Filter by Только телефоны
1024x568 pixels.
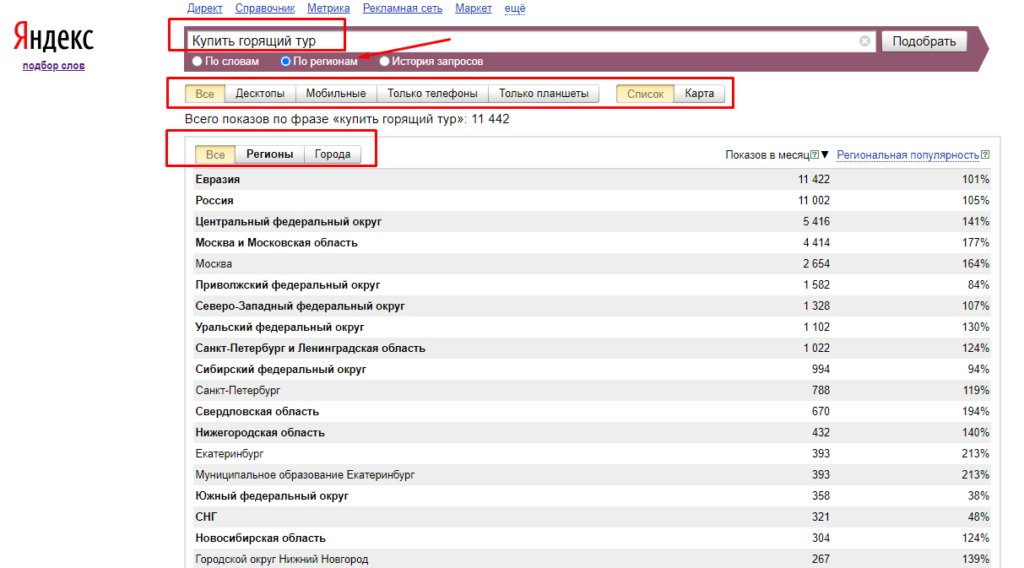(x=432, y=94)
